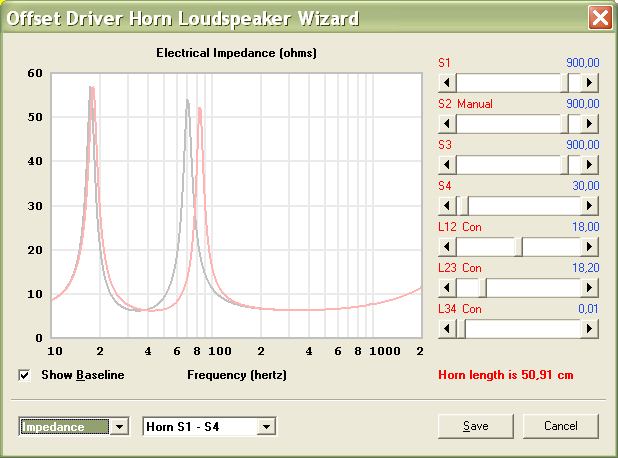Click the Save button
This screenshot has height=458, width=618.
[476, 426]
